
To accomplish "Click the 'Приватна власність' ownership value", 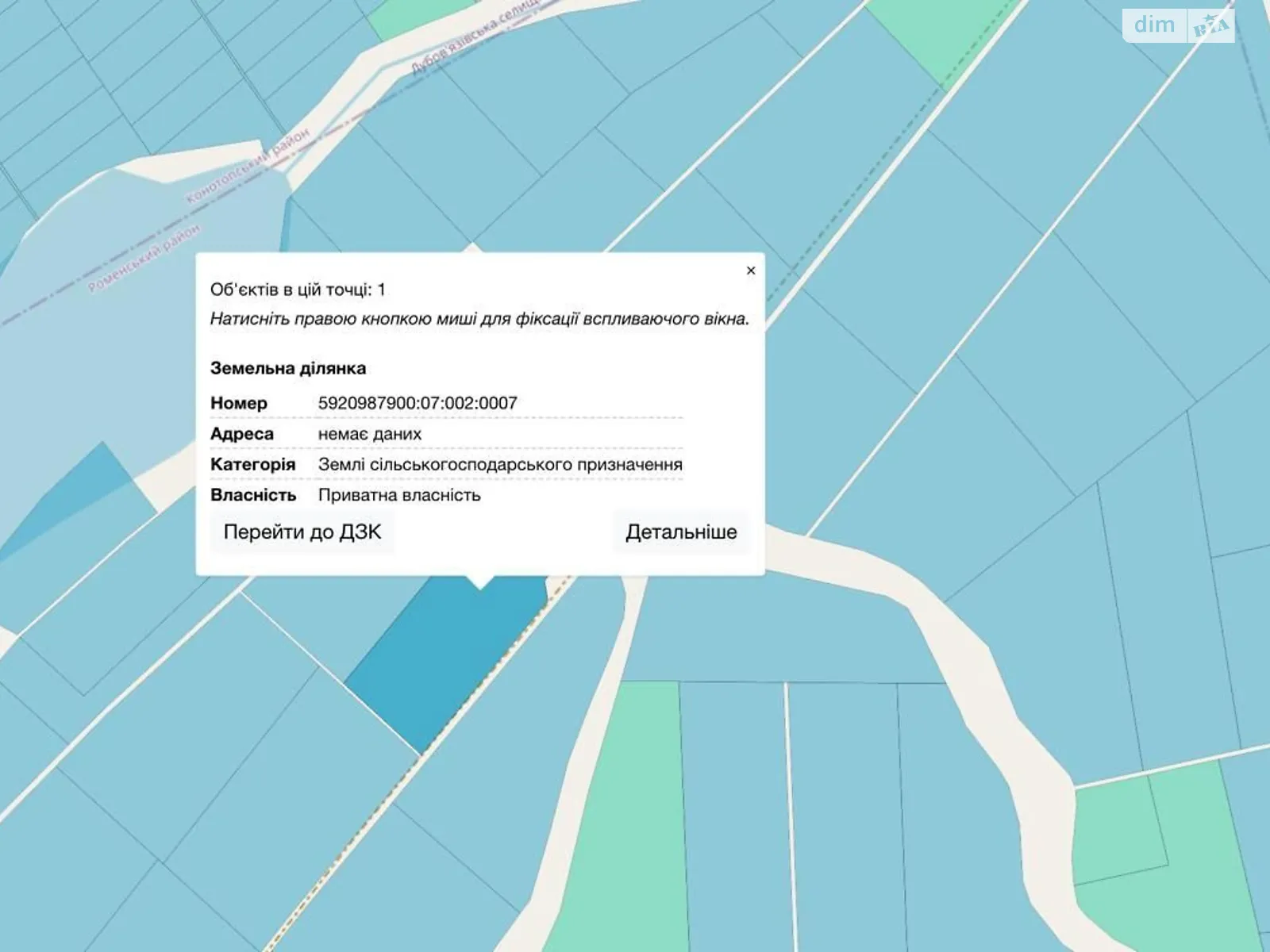I will coord(399,495).
